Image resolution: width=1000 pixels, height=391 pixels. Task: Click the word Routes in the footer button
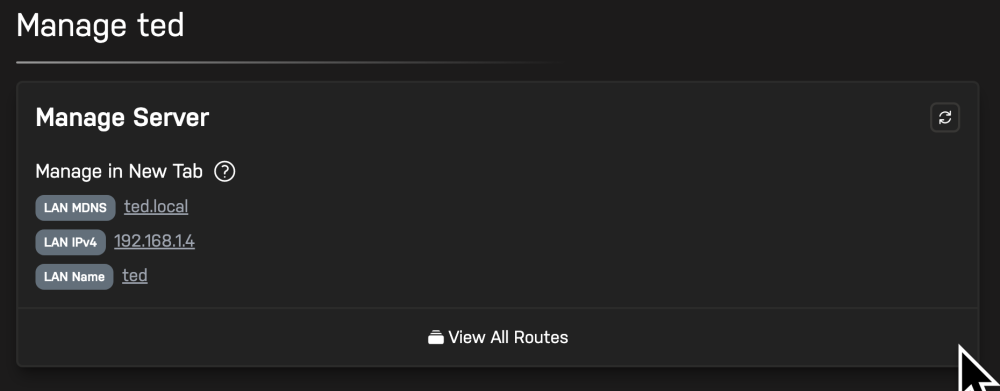click(x=542, y=337)
